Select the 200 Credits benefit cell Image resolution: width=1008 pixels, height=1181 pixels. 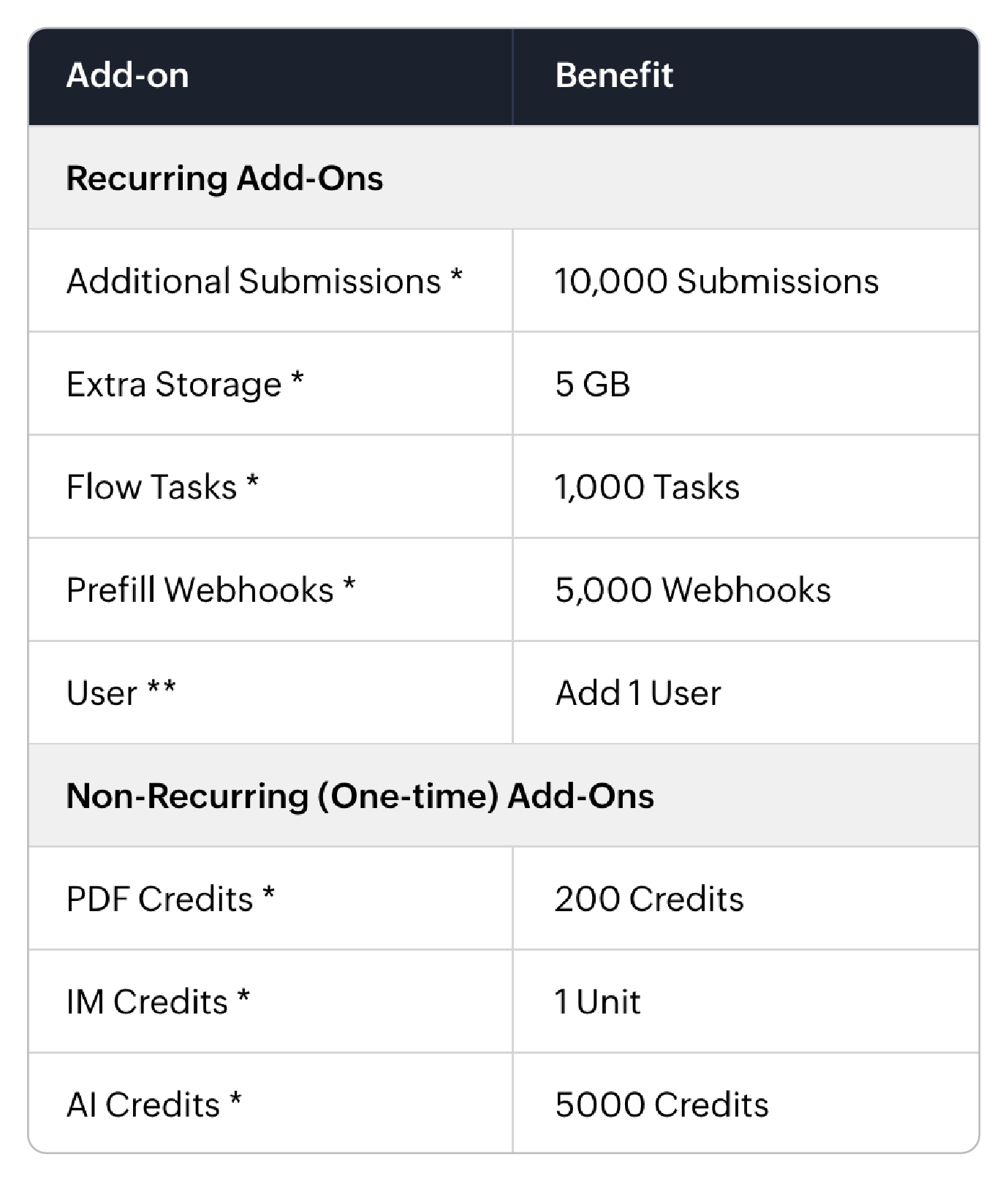(649, 899)
